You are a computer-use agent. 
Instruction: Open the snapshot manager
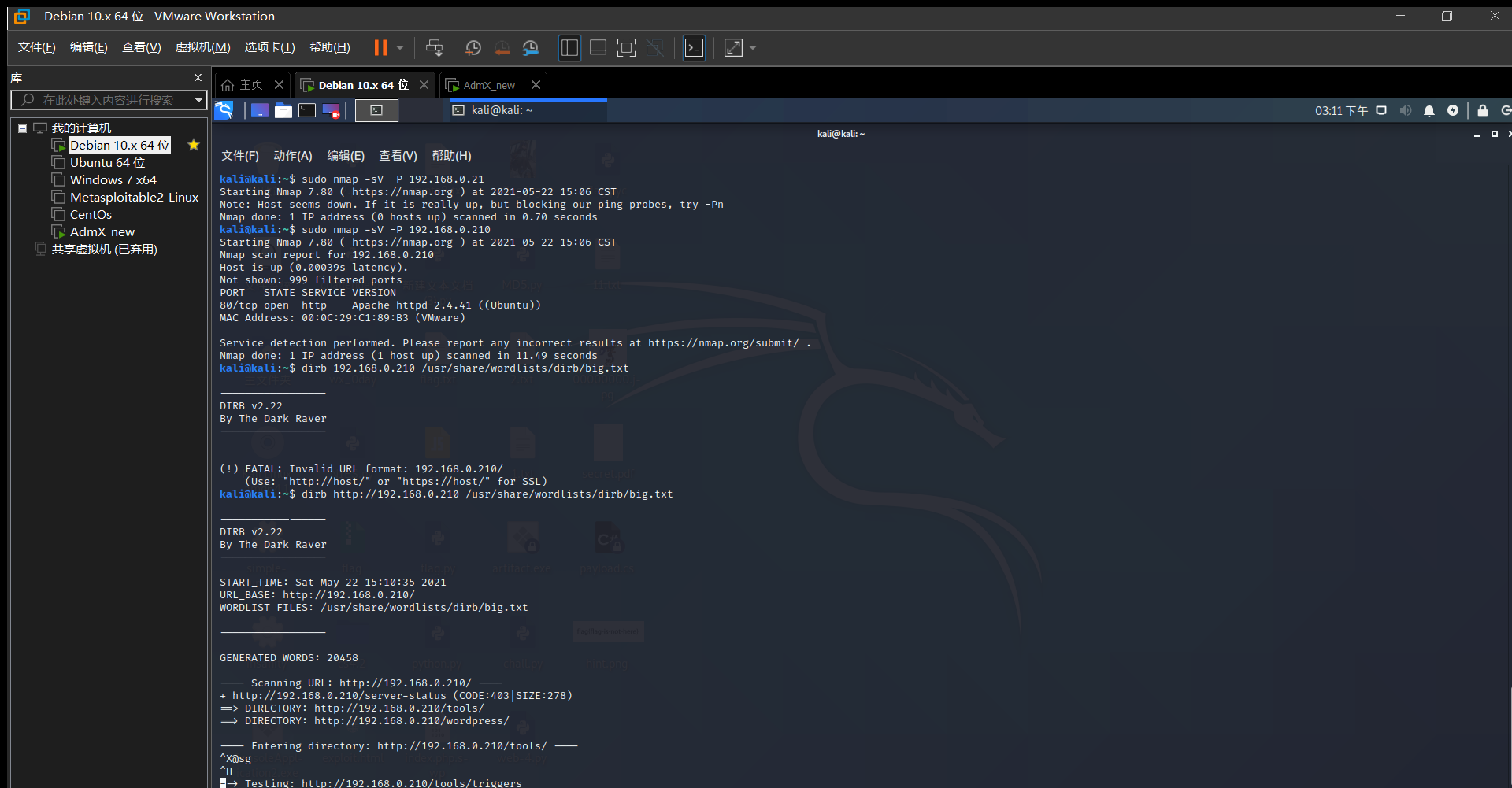coord(531,48)
